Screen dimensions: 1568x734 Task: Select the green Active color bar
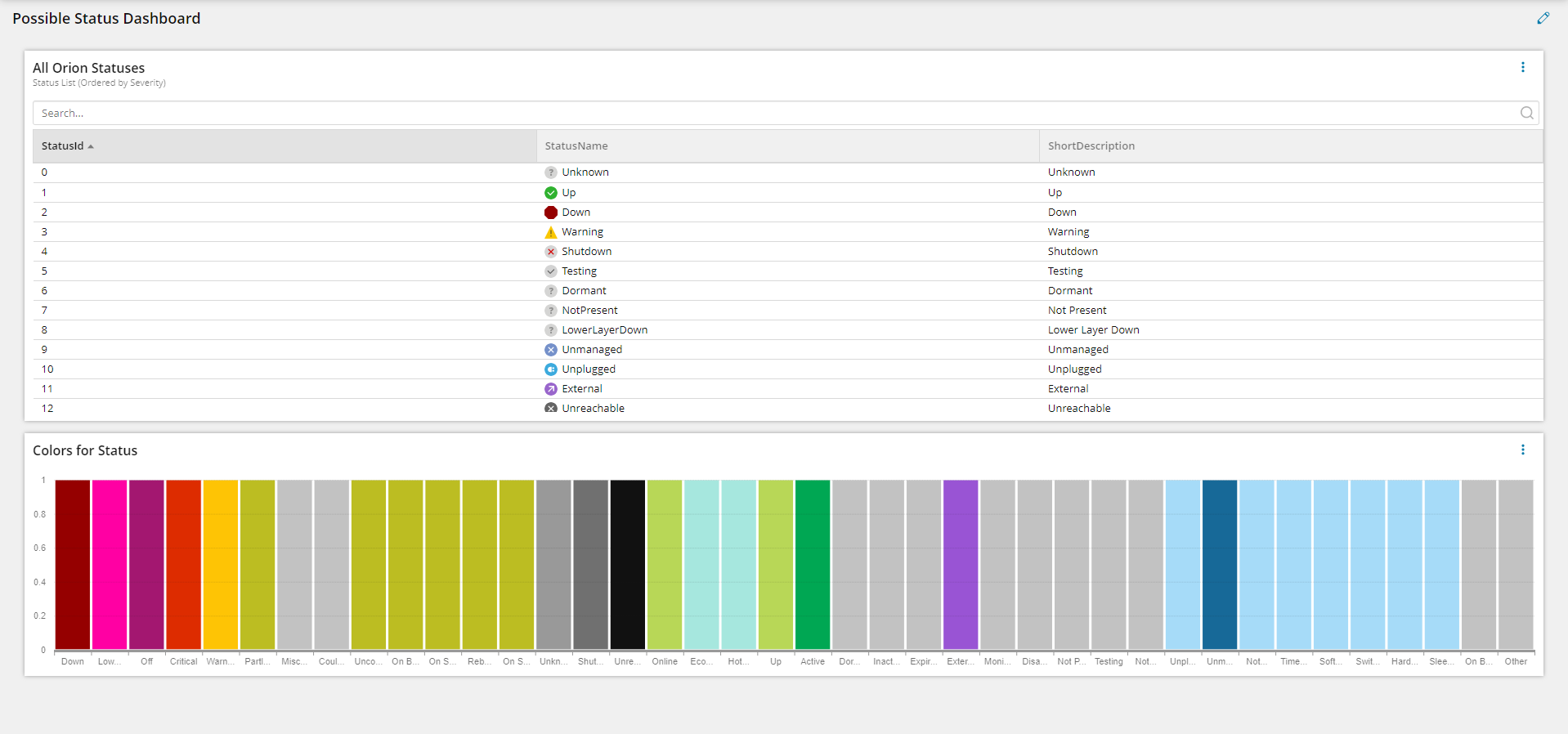(x=813, y=565)
